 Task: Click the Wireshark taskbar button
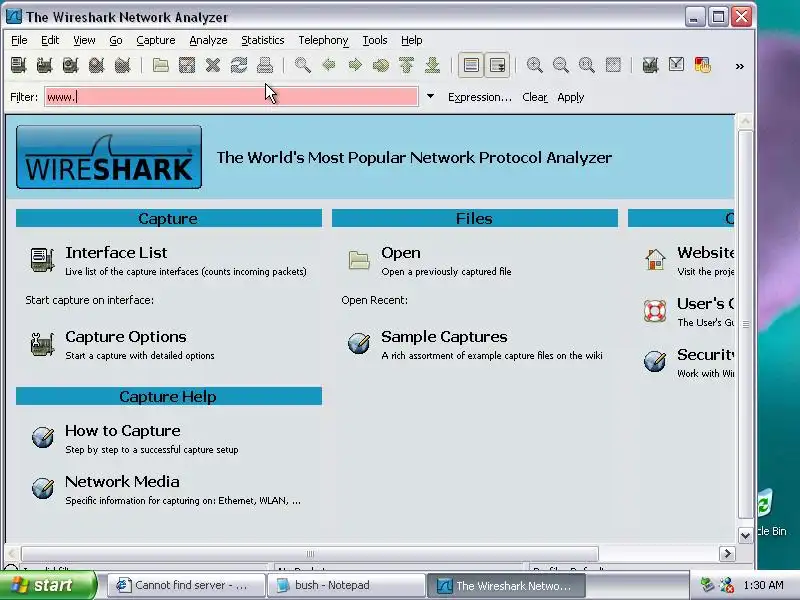[506, 585]
